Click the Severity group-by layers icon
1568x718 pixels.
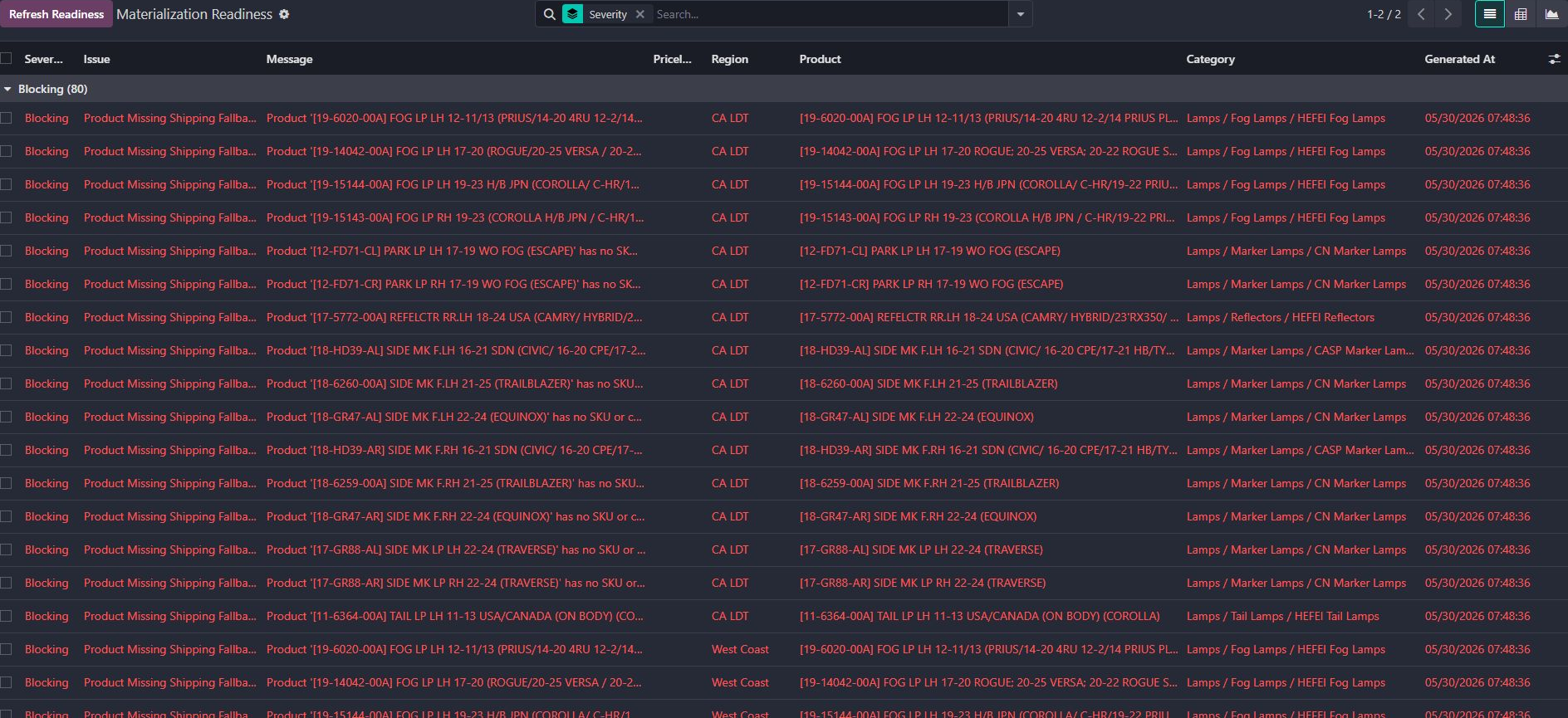click(572, 14)
